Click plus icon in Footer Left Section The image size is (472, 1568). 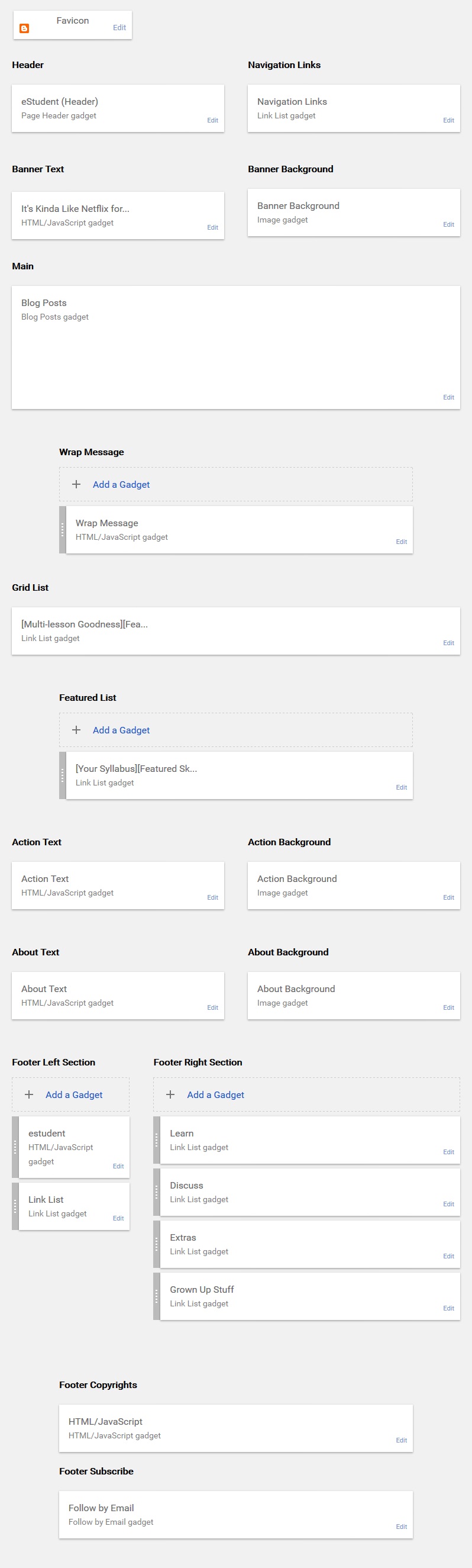(x=28, y=1094)
